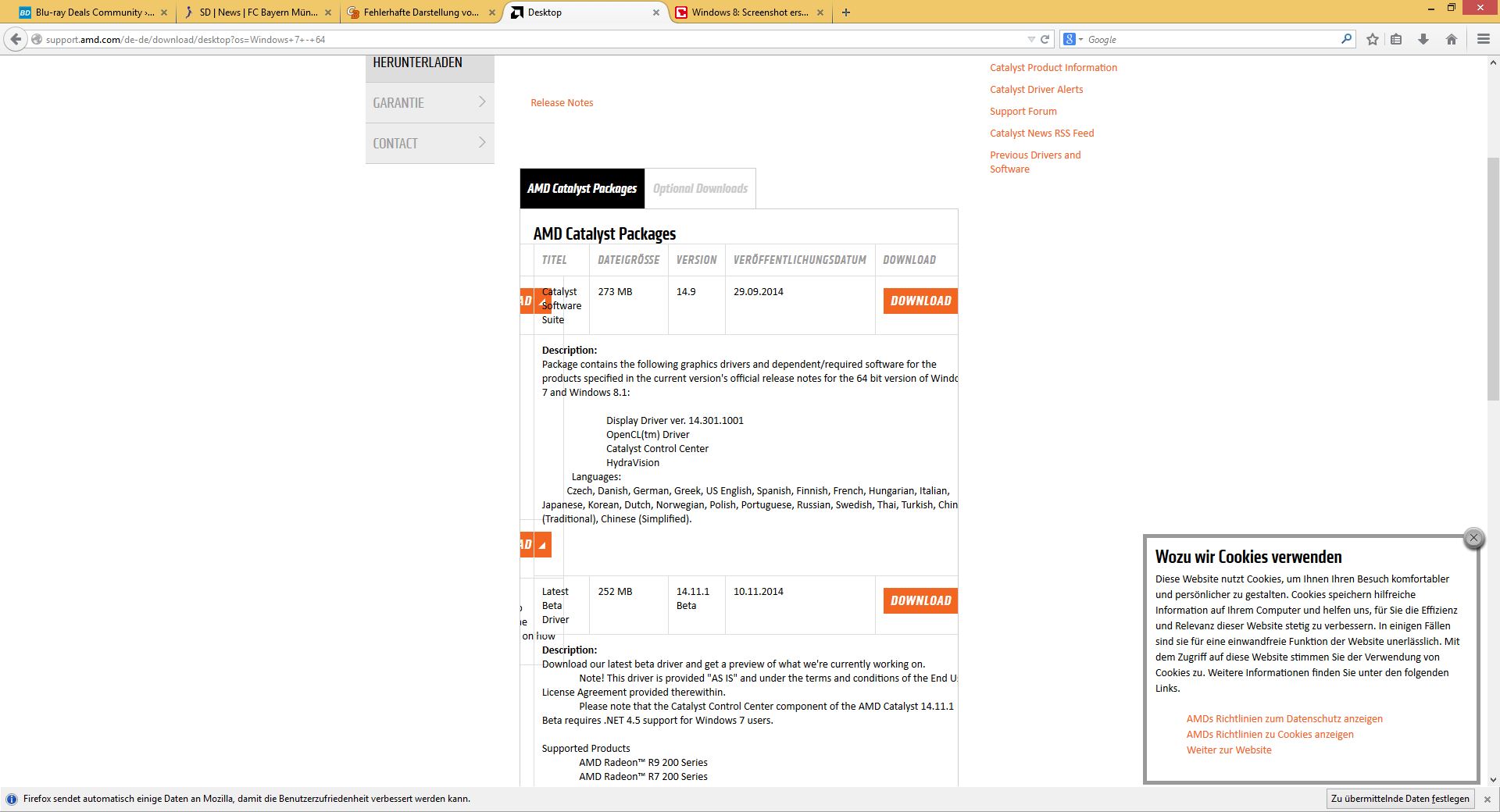Open Catalyst Driver Alerts link
The height and width of the screenshot is (812, 1500).
[x=1036, y=90]
